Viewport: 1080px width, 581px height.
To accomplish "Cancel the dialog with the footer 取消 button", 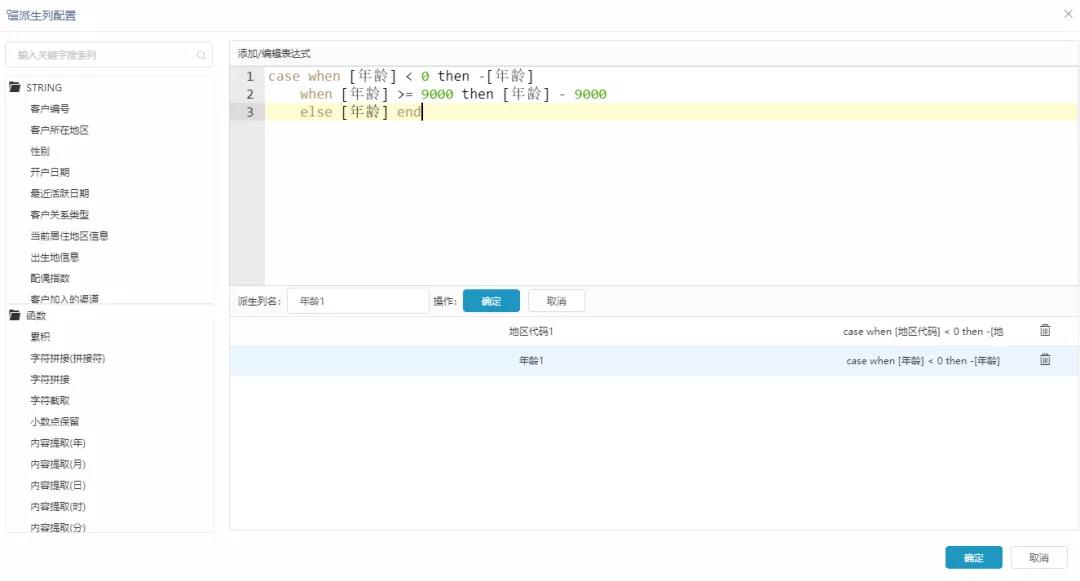I will tap(1039, 558).
